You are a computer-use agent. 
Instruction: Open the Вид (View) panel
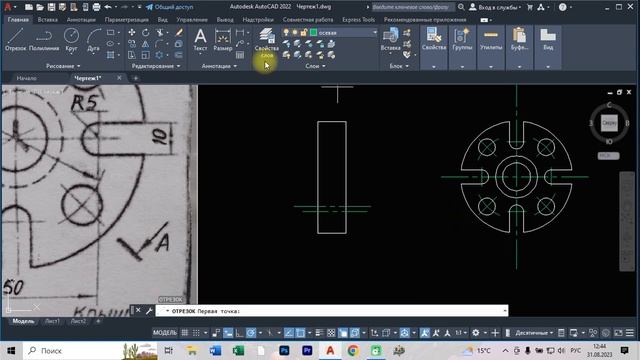click(548, 40)
